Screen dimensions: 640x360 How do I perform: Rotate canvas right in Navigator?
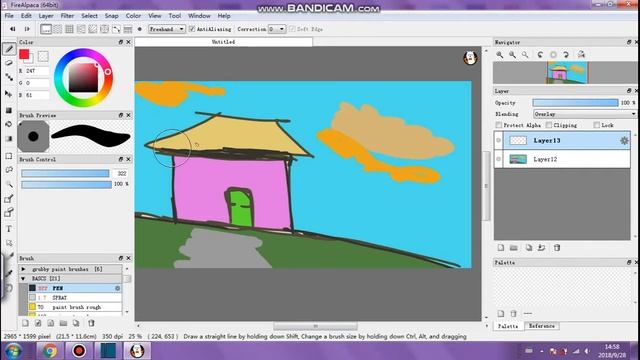(566, 55)
